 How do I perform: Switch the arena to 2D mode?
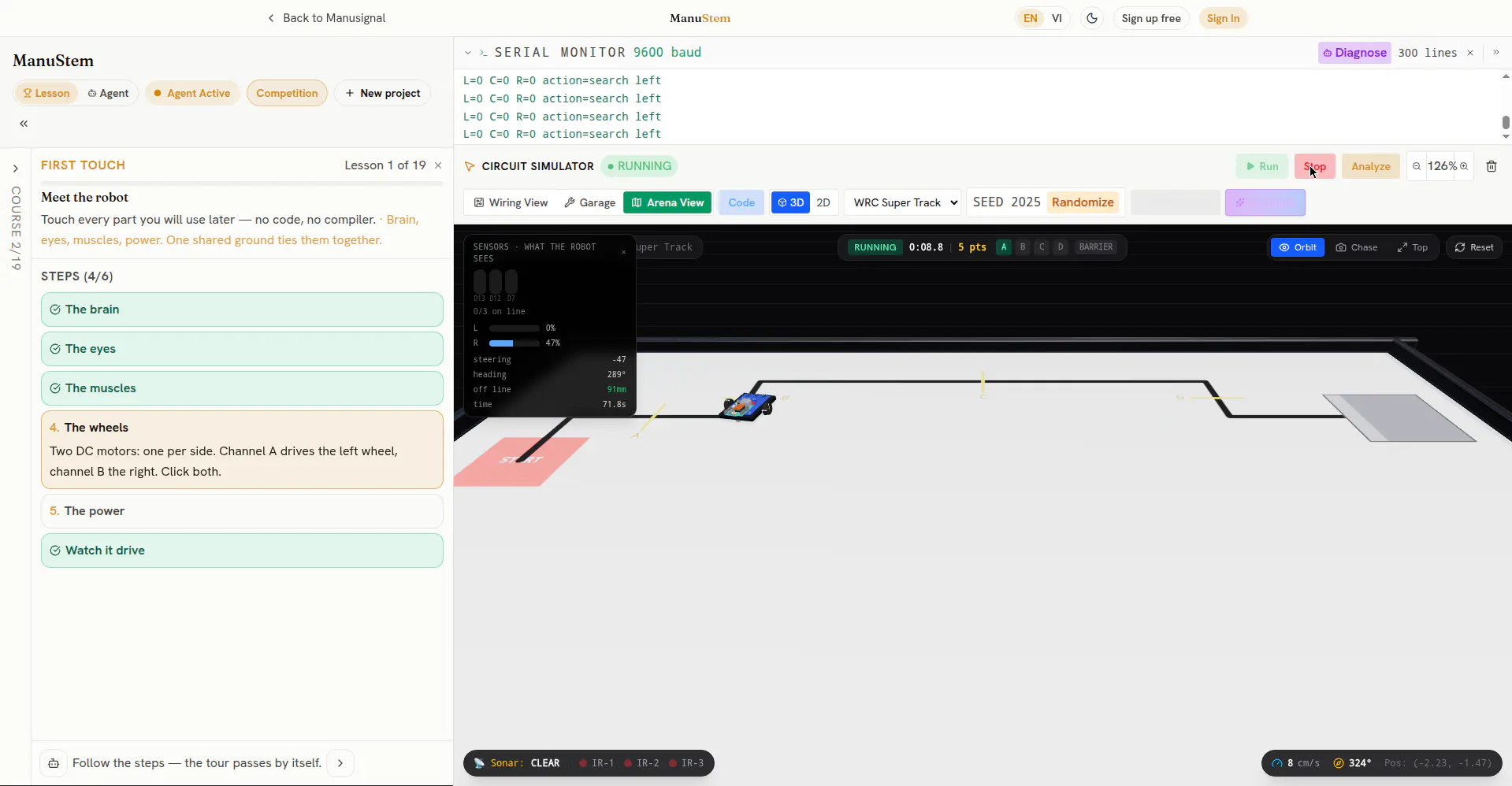point(823,202)
